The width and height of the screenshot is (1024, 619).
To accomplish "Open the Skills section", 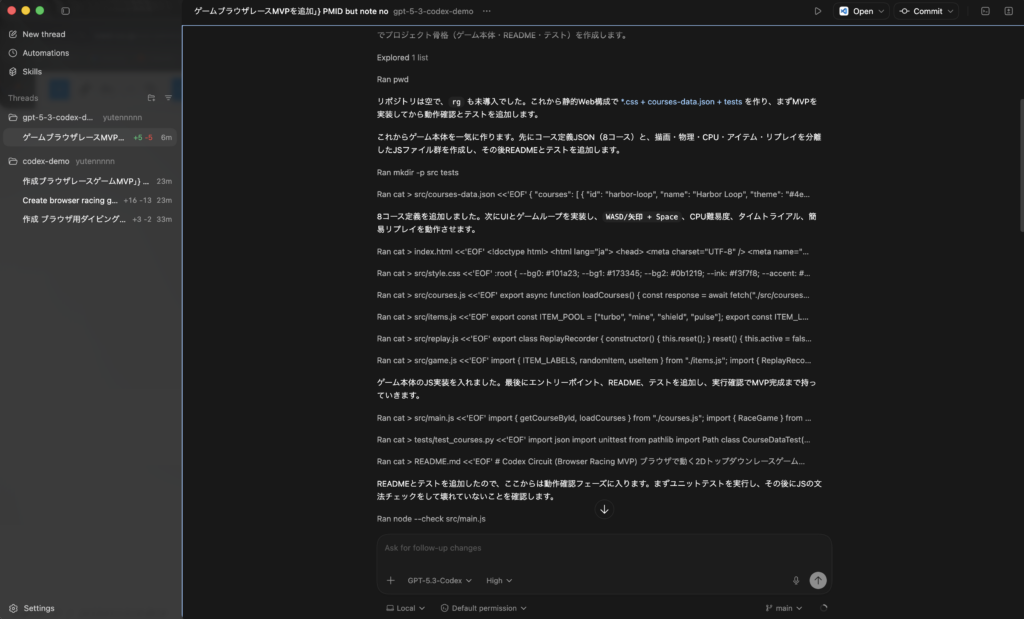I will (32, 72).
